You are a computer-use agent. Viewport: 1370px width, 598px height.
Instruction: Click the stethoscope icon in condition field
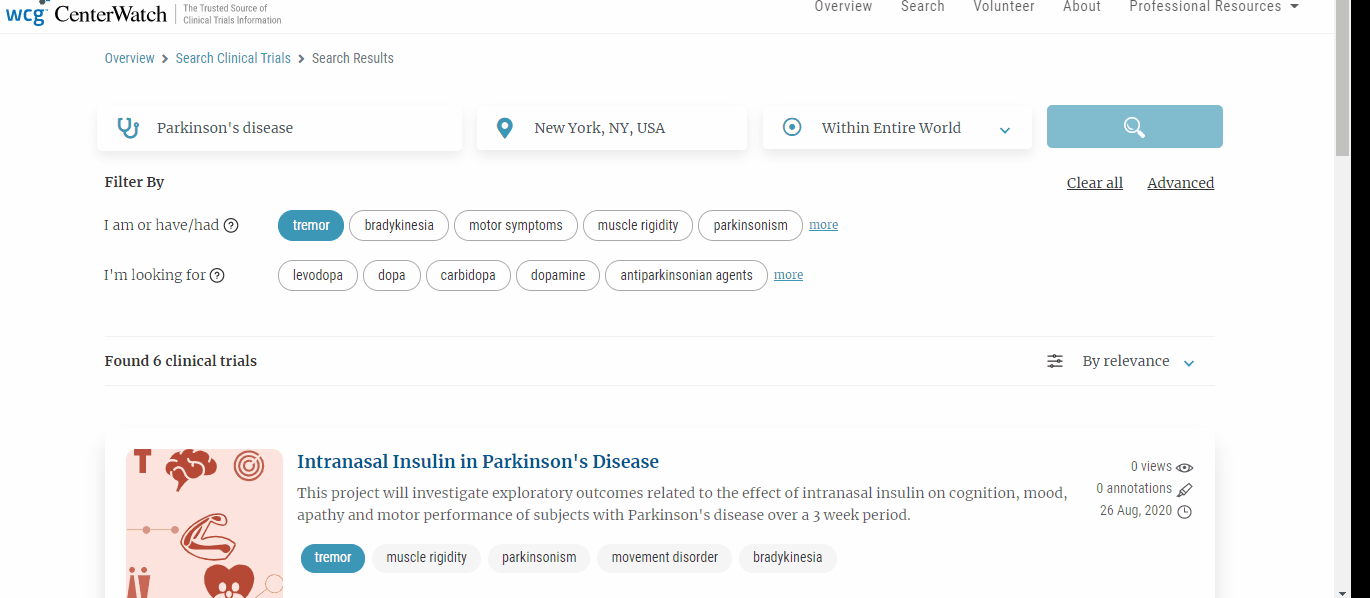coord(128,128)
